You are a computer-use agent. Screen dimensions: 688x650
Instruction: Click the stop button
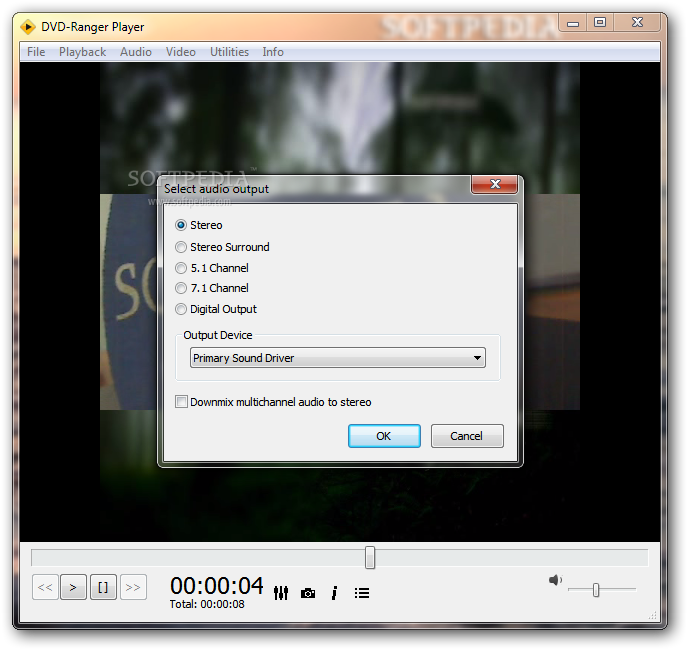tap(103, 587)
